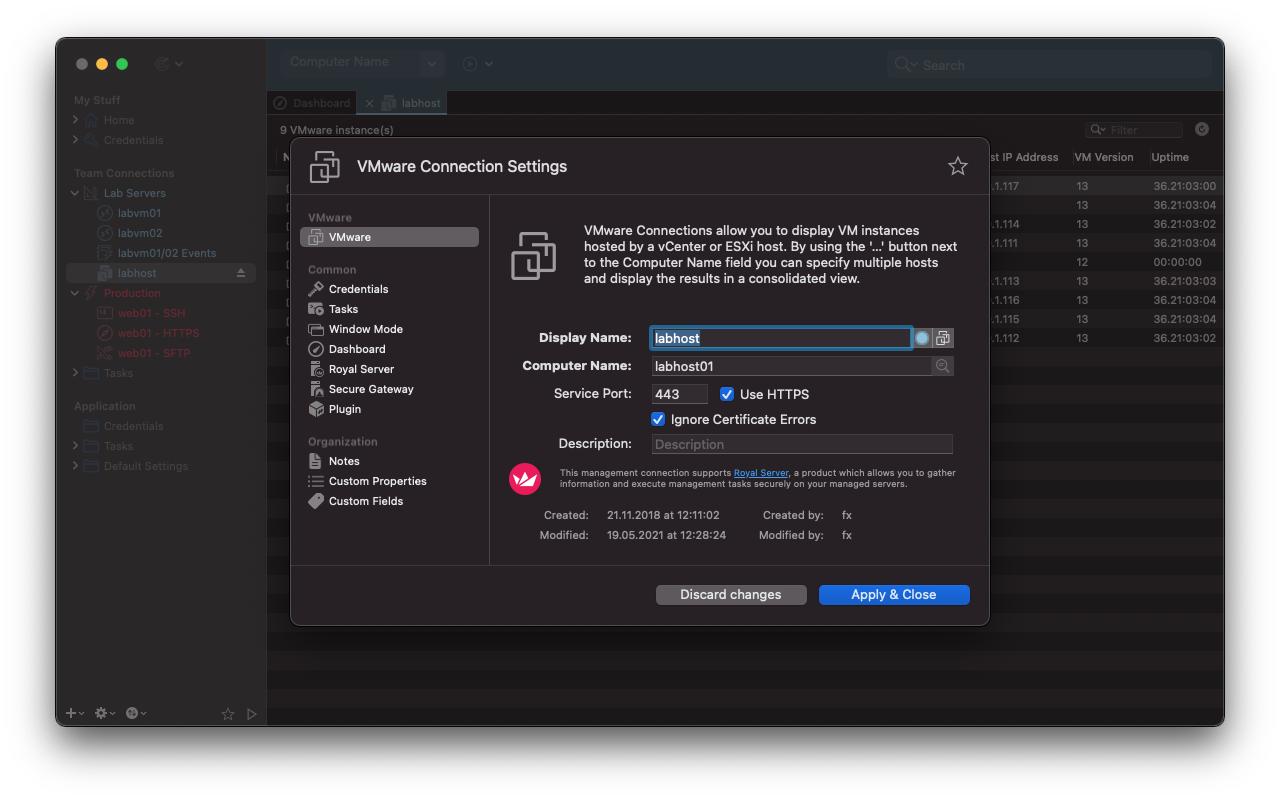Click the star favorite icon in dialog header
The image size is (1280, 800).
(x=957, y=166)
